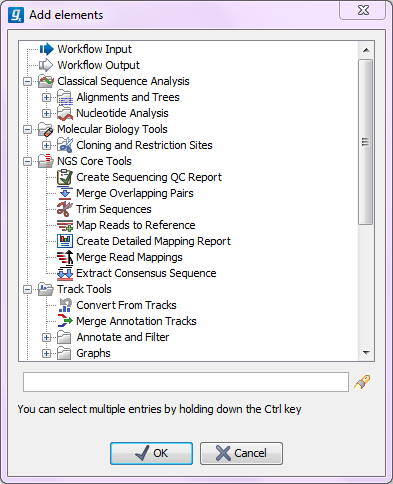Expand the Alignments and Trees node
Image resolution: width=393 pixels, height=484 pixels.
click(47, 97)
